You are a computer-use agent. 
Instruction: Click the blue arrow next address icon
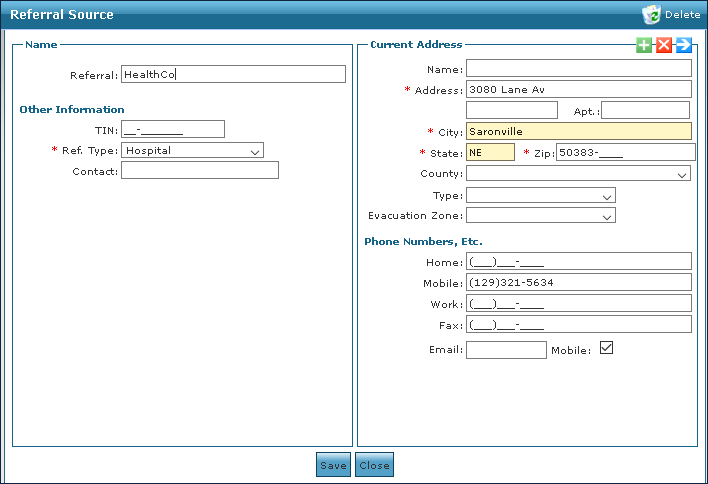coord(684,45)
